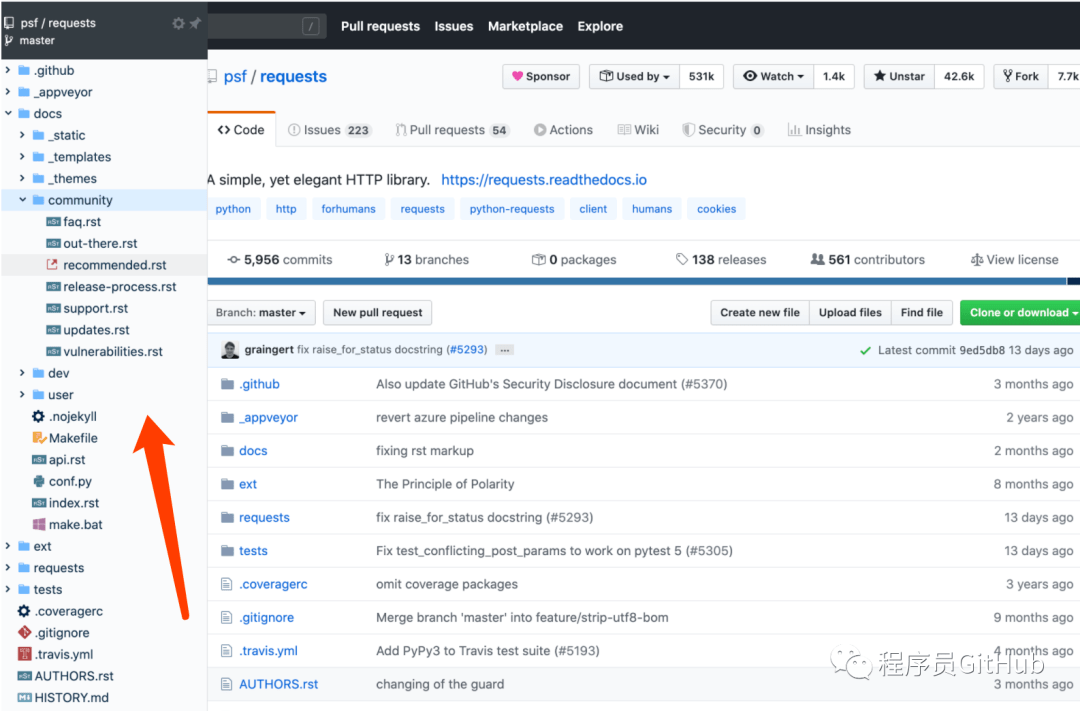Click the language color bar
Viewport: 1080px width, 711px height.
pyautogui.click(x=640, y=282)
